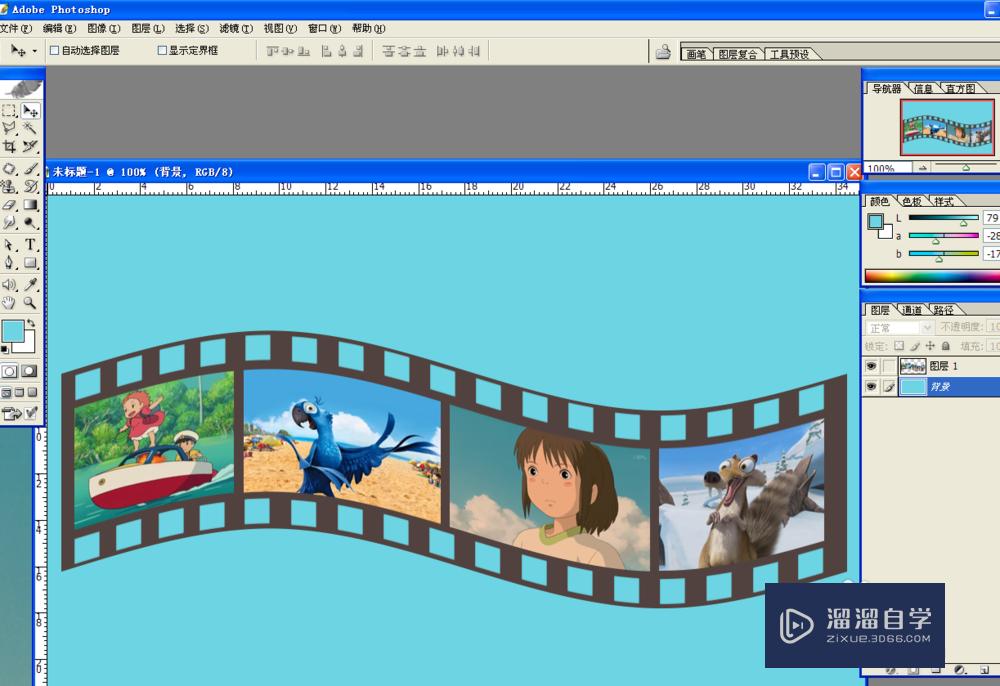Open the file browser icon in options bar
This screenshot has width=1000, height=686.
click(x=663, y=51)
